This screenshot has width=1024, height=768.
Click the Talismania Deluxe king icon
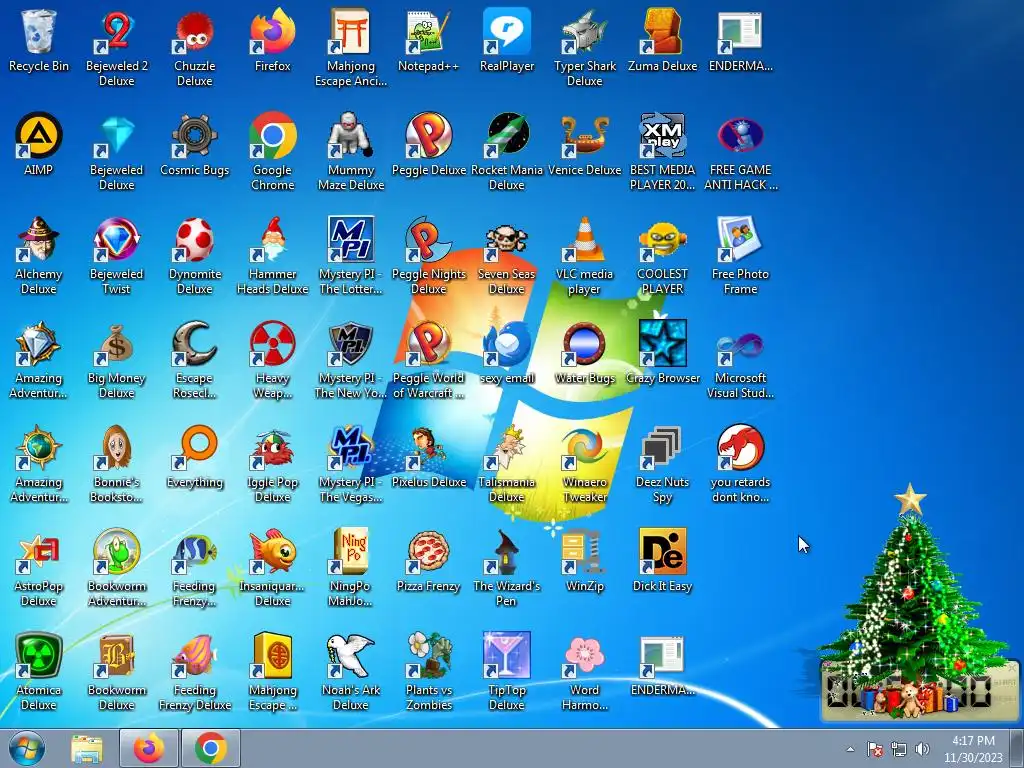tap(507, 447)
